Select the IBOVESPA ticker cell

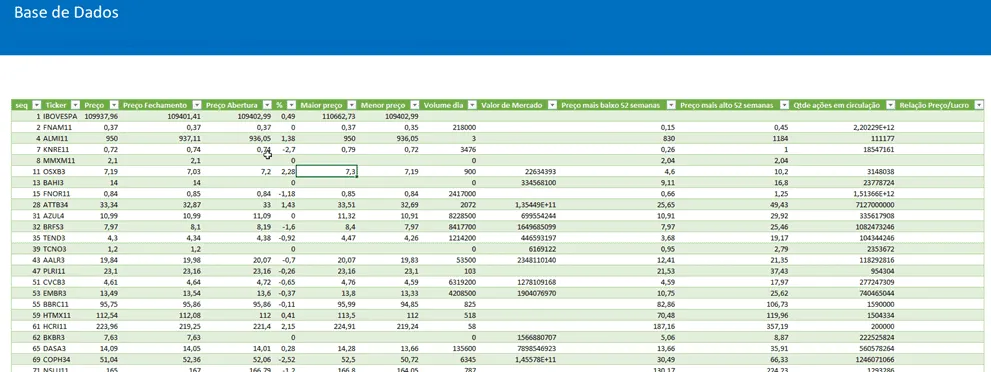coord(61,117)
